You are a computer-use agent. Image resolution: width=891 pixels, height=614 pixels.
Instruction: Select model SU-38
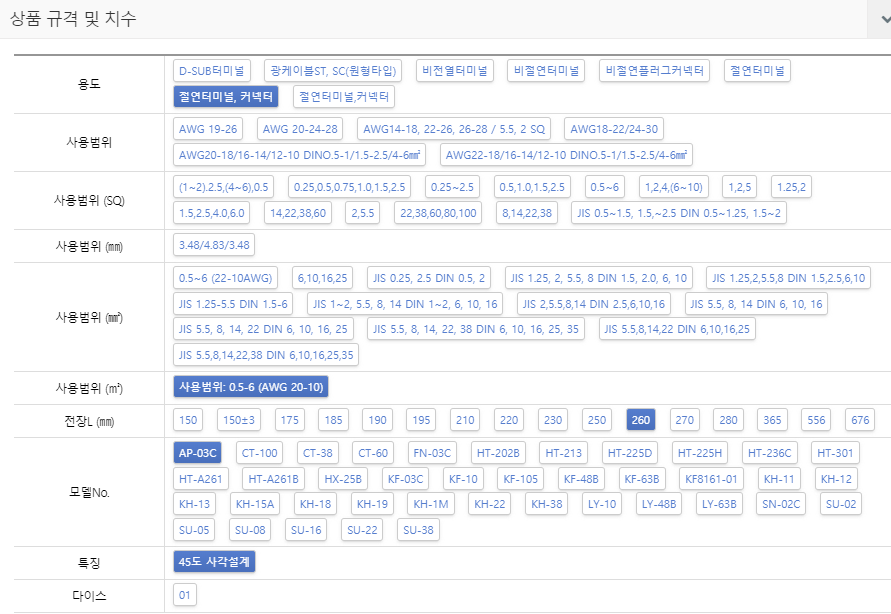click(418, 530)
